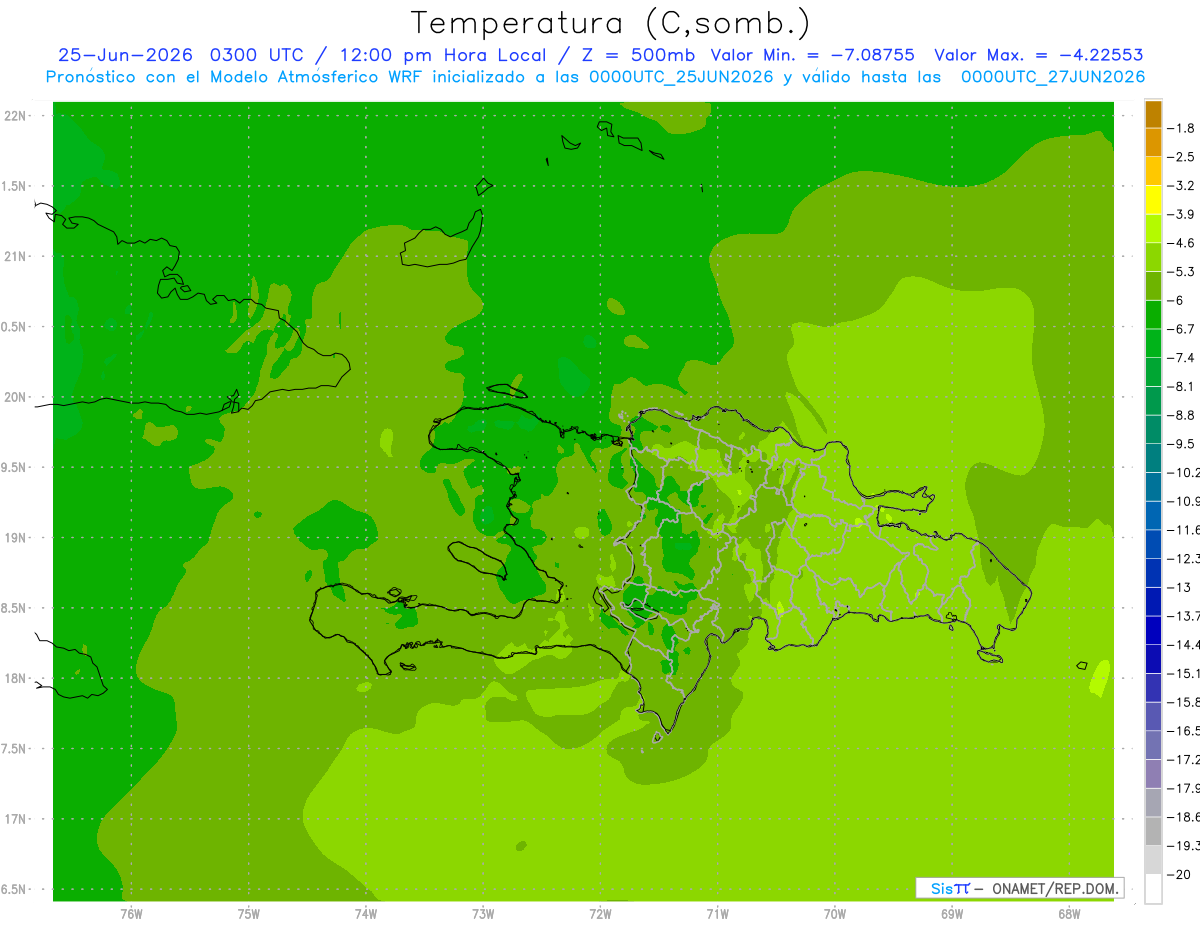
Task: Click the '17N' latitude label
Action: (x=16, y=819)
